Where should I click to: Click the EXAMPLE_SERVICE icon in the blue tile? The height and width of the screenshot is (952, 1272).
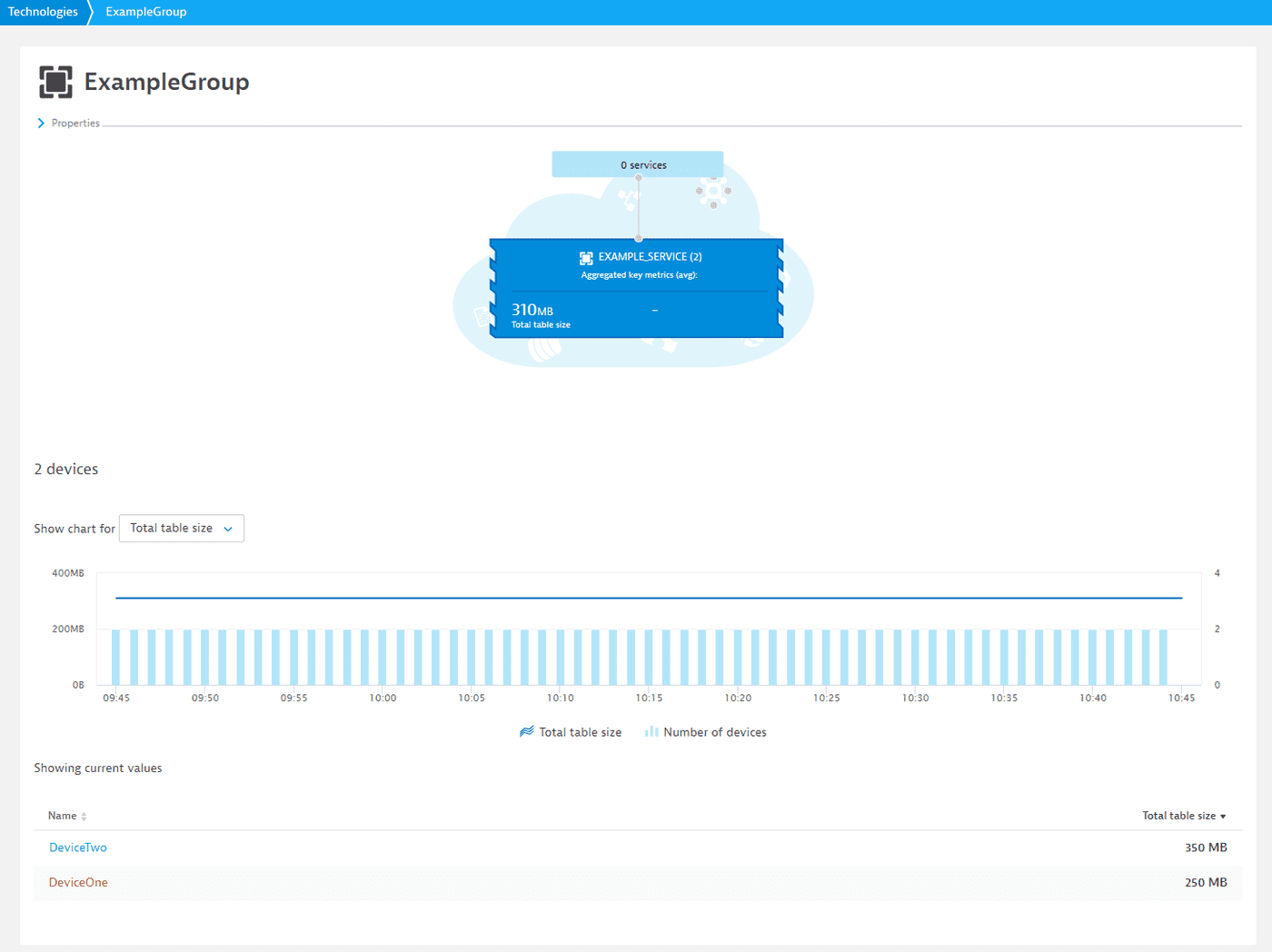[586, 258]
